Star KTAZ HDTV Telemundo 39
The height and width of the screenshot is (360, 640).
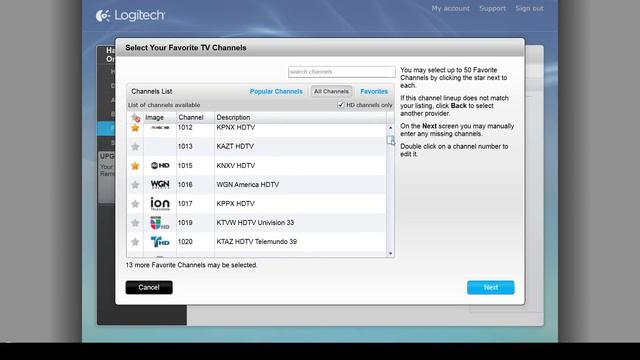coord(135,242)
